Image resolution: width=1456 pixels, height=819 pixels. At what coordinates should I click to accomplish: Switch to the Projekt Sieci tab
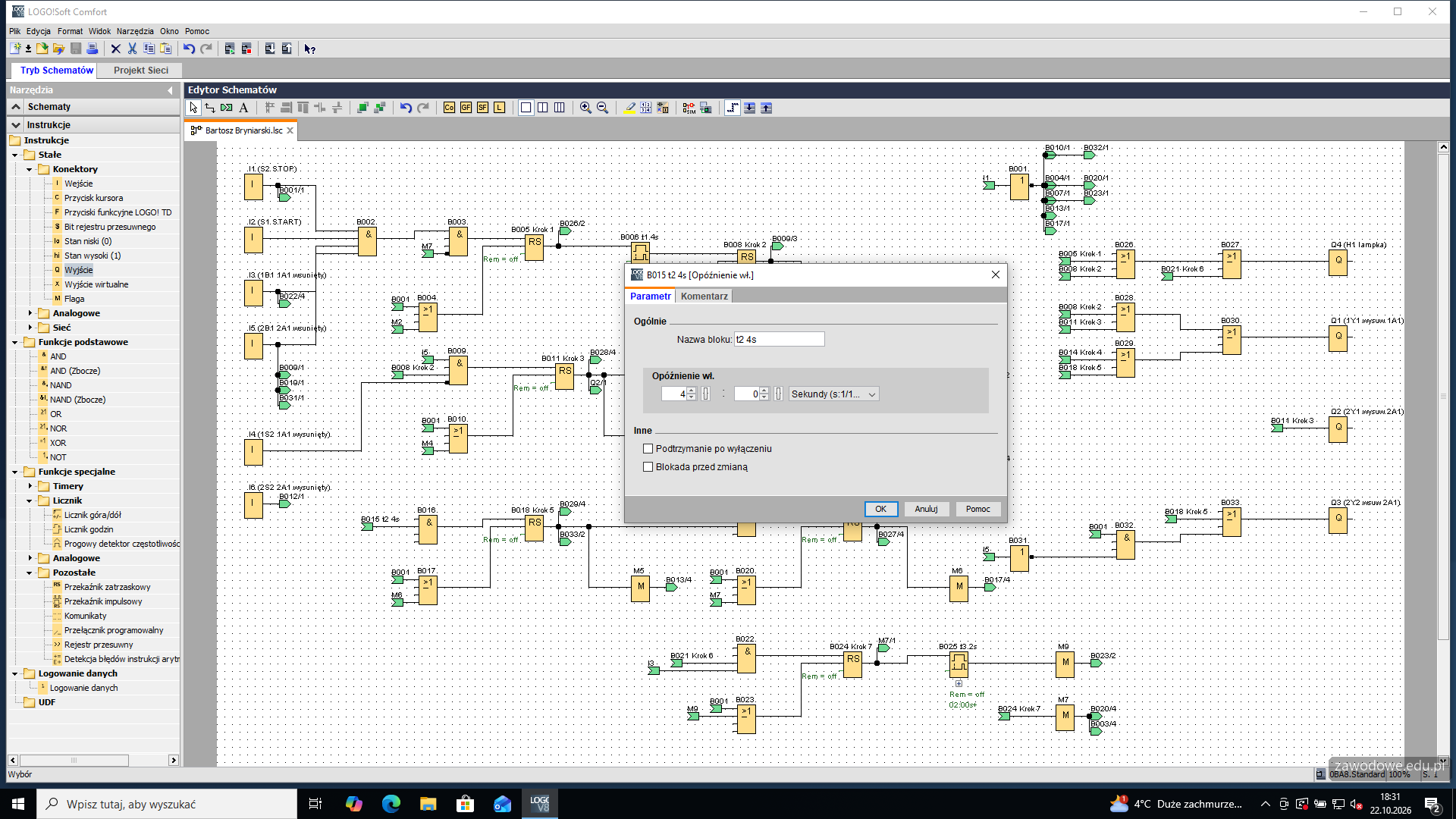(141, 70)
